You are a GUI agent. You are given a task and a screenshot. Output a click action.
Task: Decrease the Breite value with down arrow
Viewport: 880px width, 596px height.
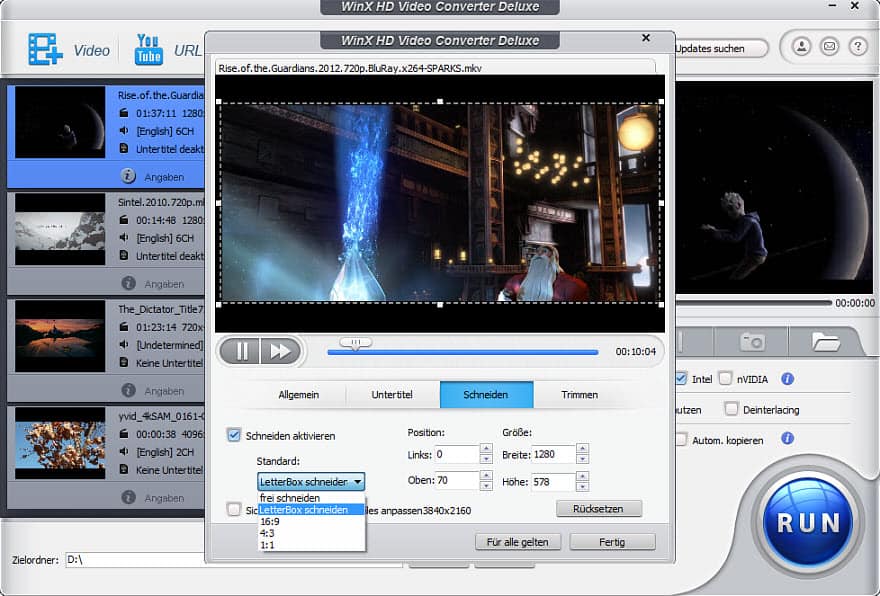(x=582, y=459)
